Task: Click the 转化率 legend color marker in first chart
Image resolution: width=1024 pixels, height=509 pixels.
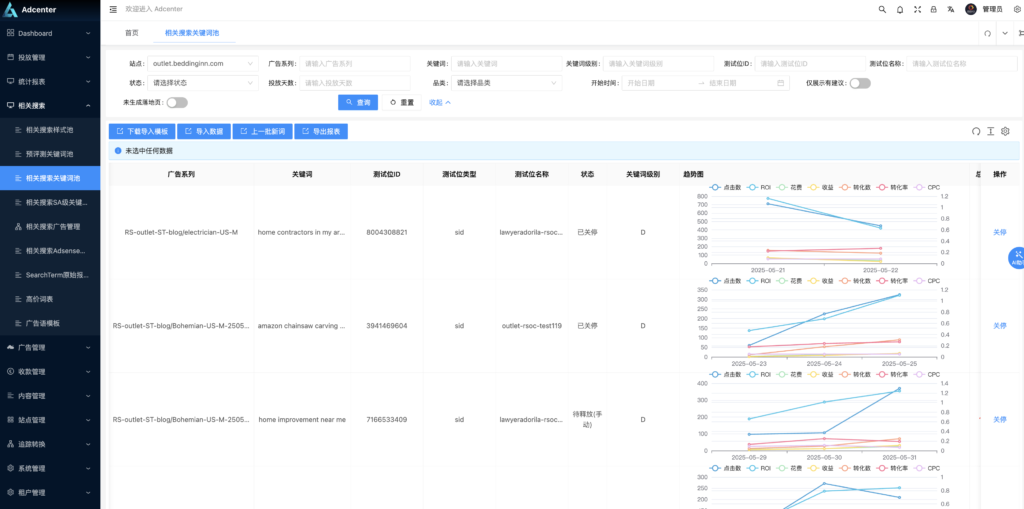Action: (883, 187)
